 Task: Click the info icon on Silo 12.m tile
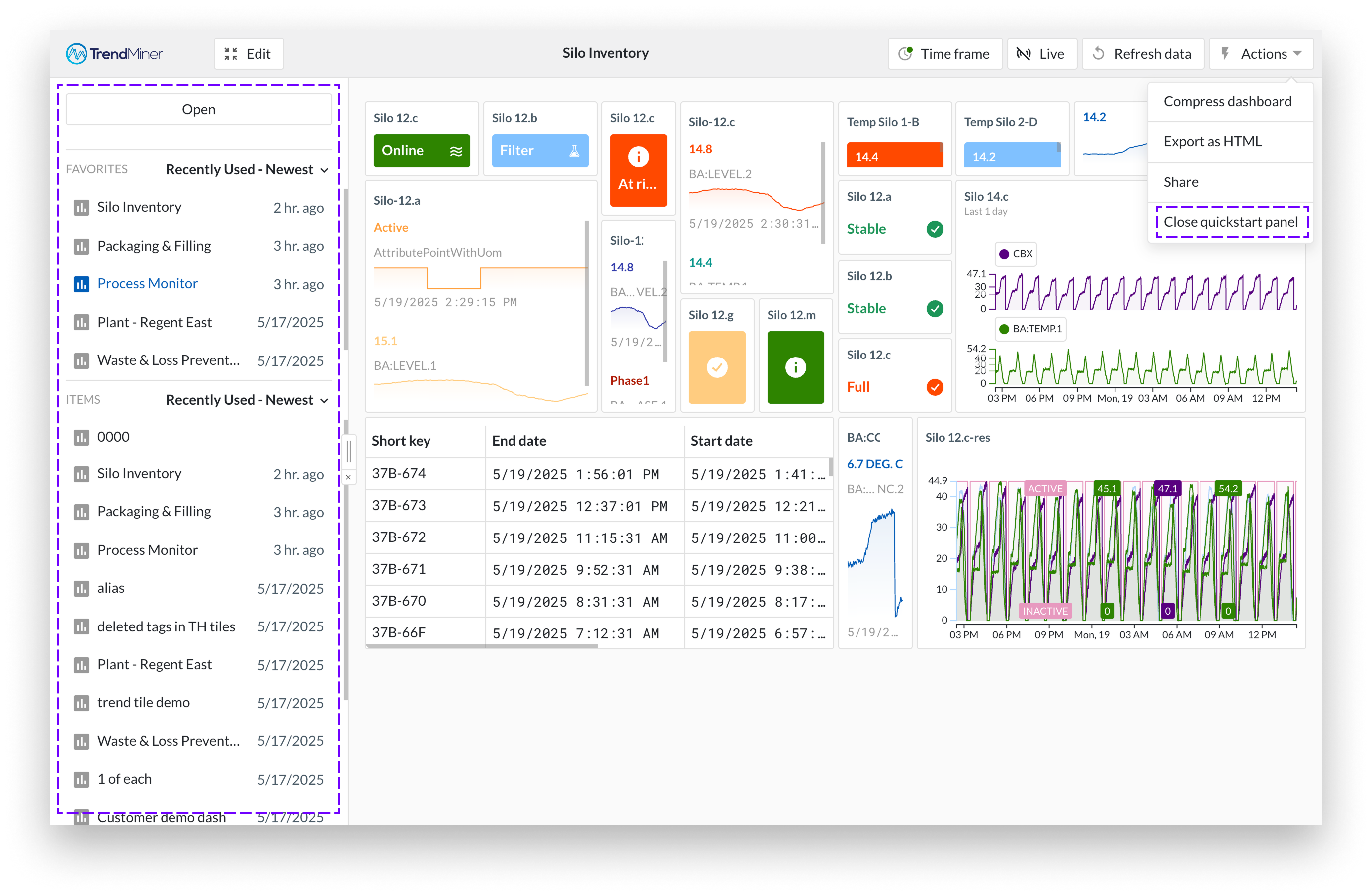pos(795,367)
